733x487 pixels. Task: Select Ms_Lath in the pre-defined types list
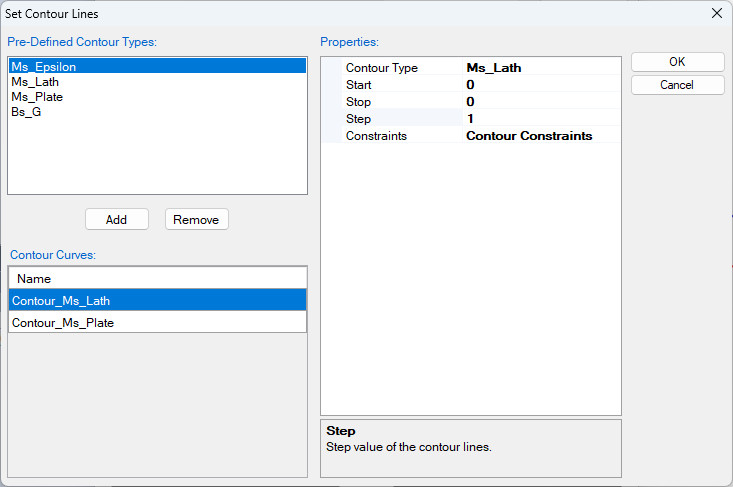35,82
